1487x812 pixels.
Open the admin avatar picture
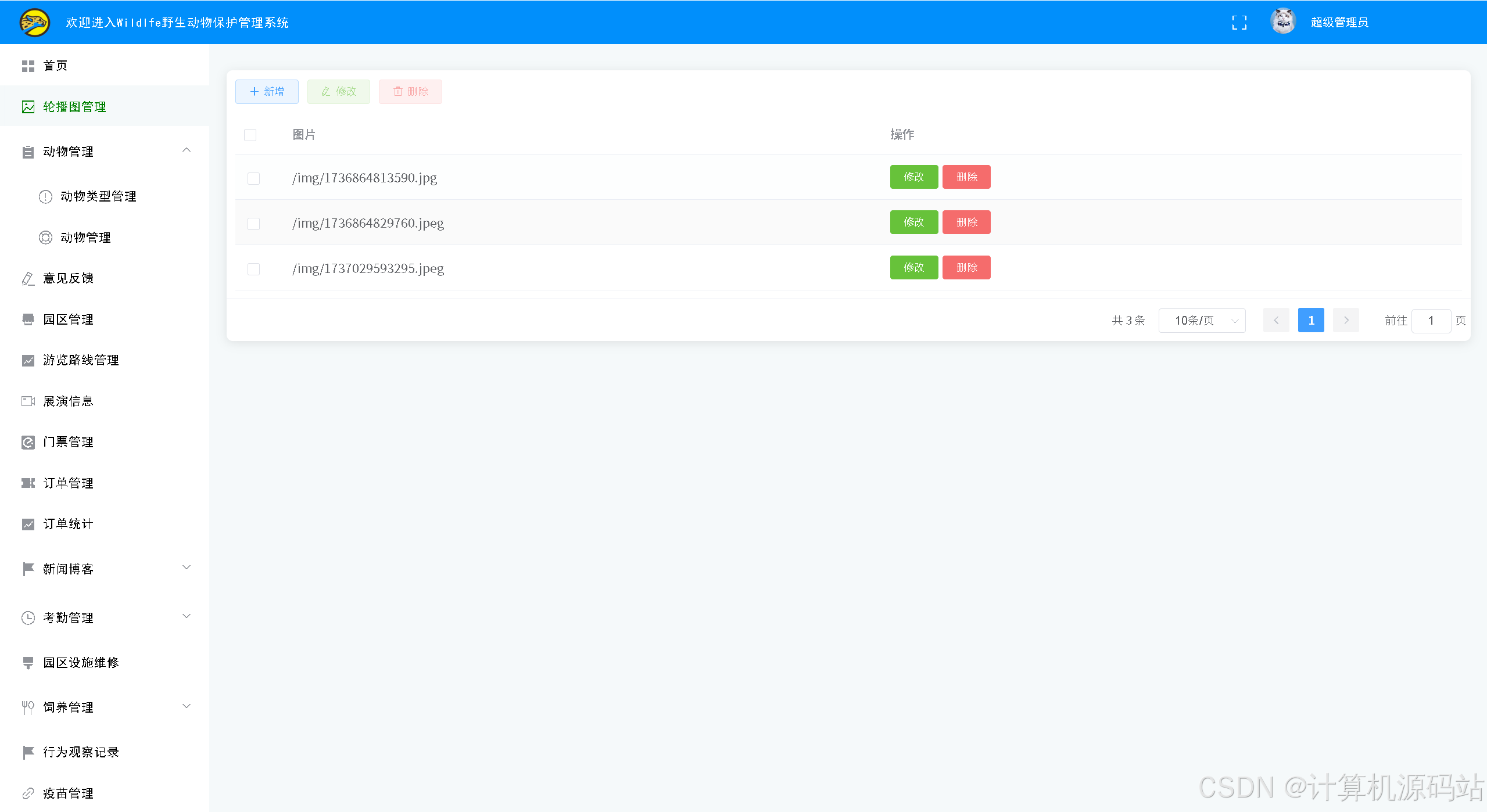click(x=1283, y=22)
